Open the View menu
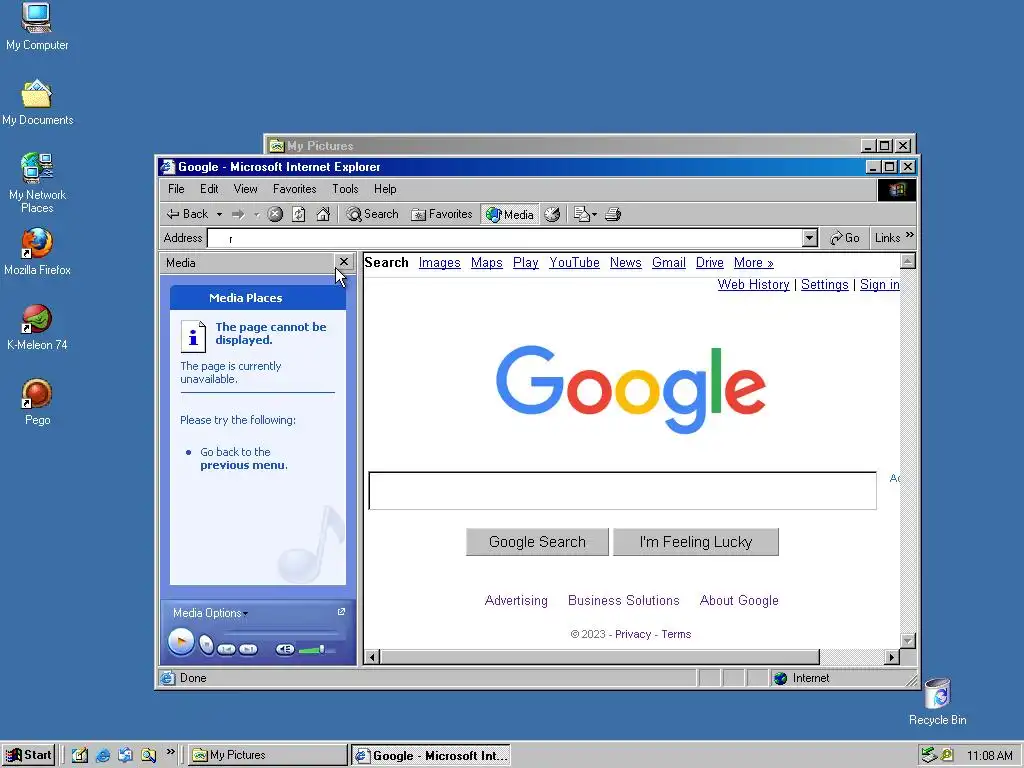This screenshot has width=1024, height=768. pos(246,189)
